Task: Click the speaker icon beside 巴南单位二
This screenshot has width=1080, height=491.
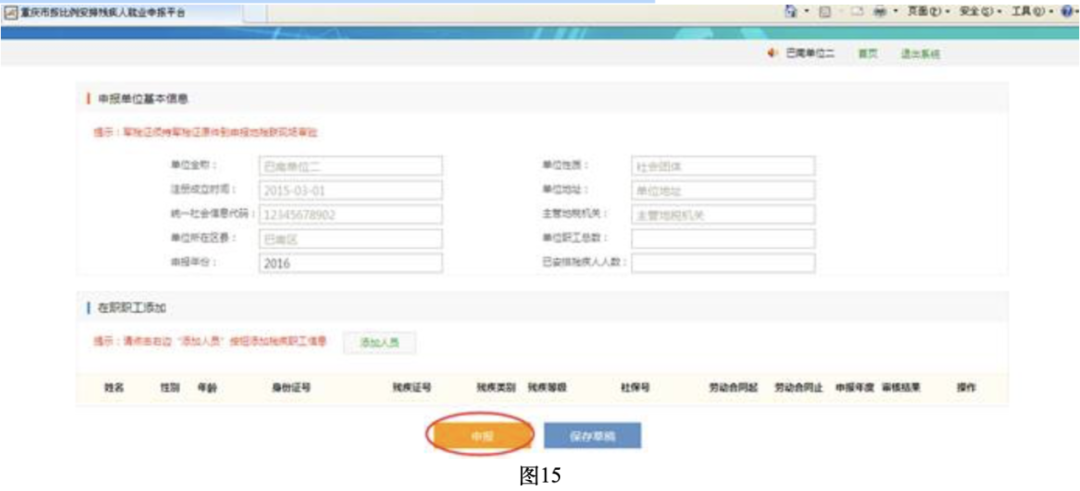Action: 771,53
